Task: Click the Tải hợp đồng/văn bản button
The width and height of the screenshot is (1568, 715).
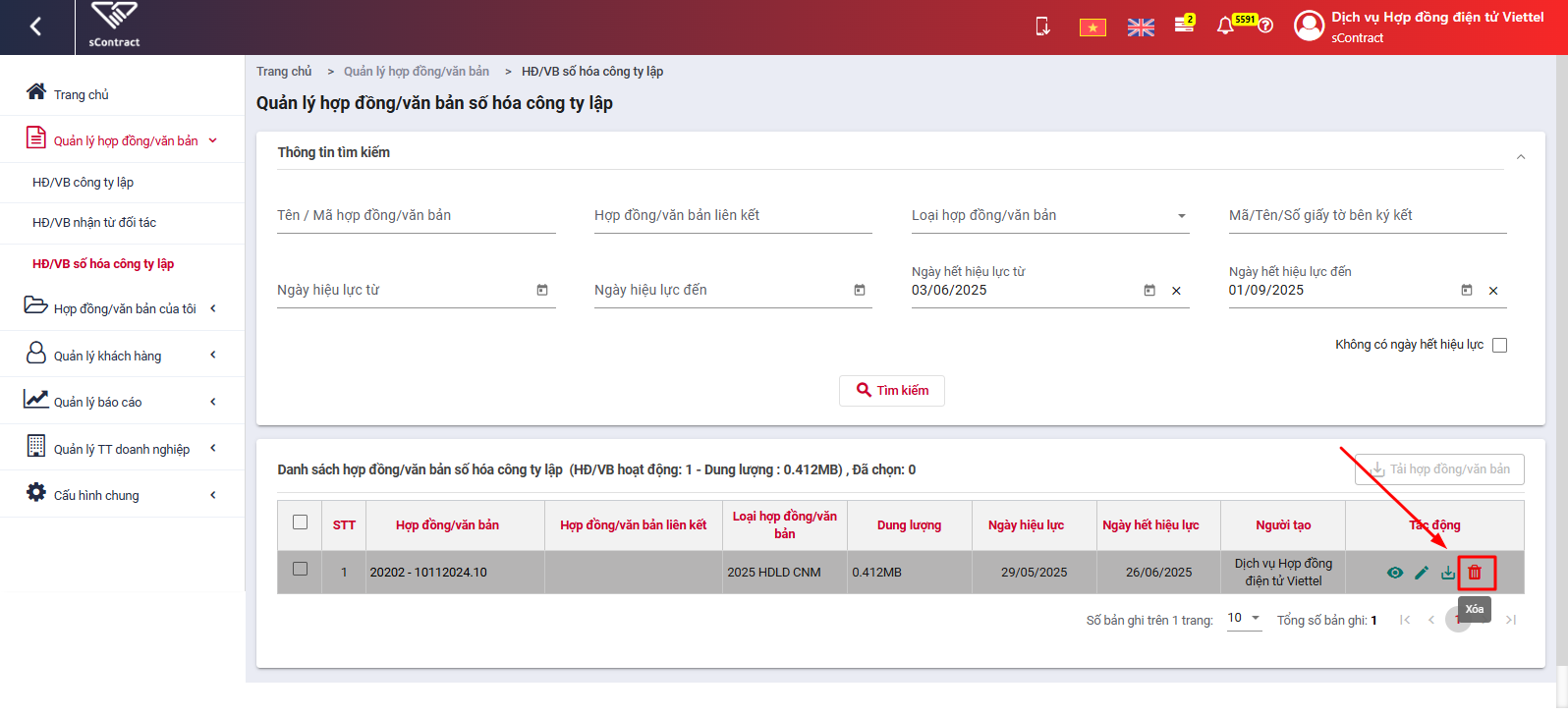Action: 1439,469
